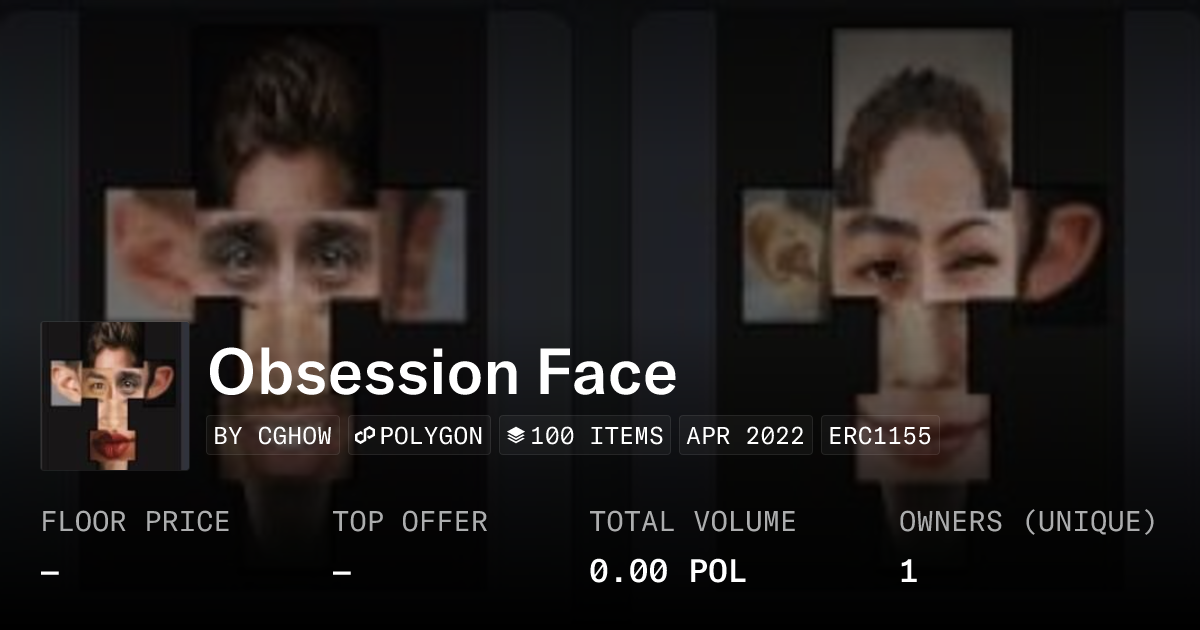
Task: Click the OWNERS (UNIQUE) stat label
Action: click(x=1028, y=522)
